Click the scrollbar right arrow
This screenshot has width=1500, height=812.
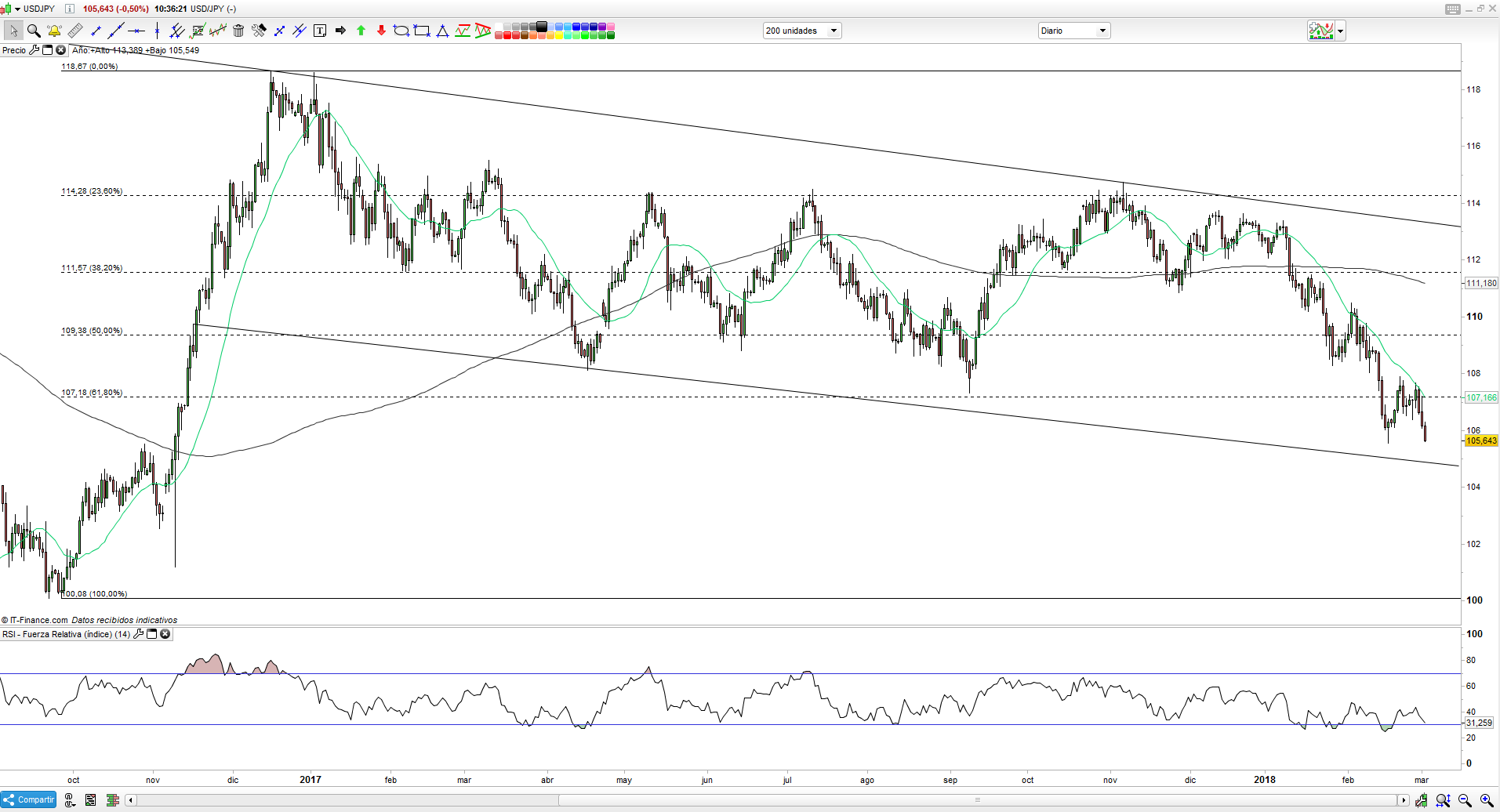[1404, 800]
